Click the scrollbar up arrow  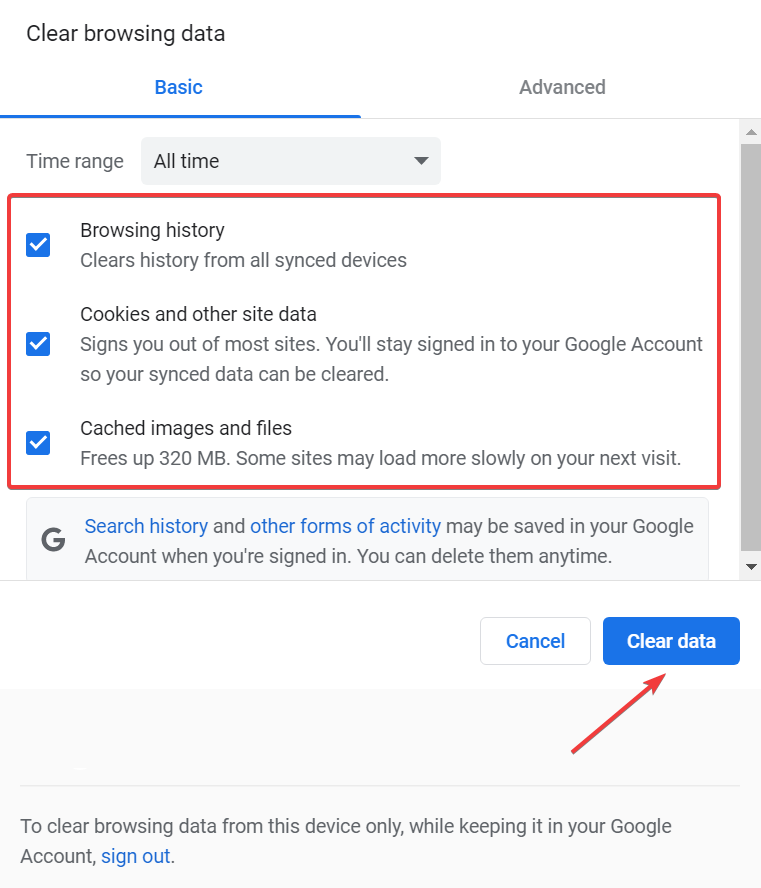(x=751, y=132)
